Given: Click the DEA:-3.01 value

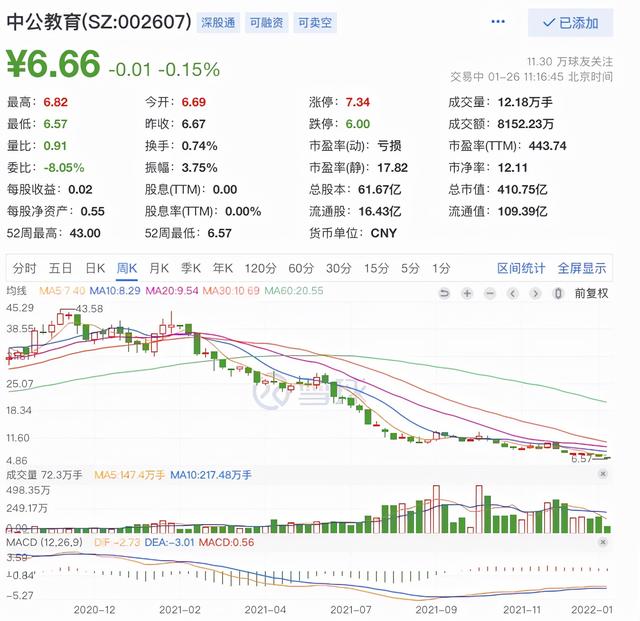Looking at the screenshot, I should [169, 542].
